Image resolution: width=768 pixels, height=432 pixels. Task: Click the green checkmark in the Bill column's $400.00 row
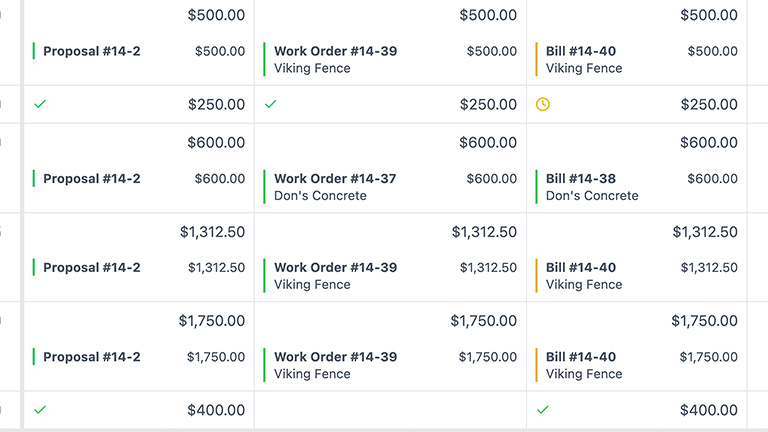click(543, 410)
